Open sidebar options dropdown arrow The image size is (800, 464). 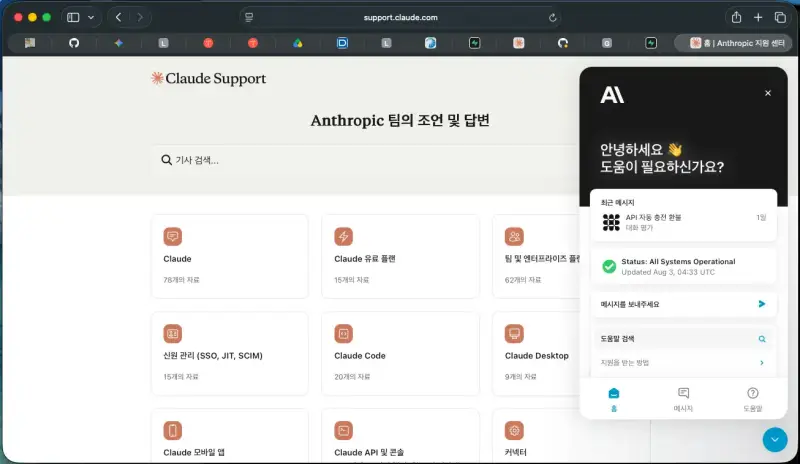91,17
